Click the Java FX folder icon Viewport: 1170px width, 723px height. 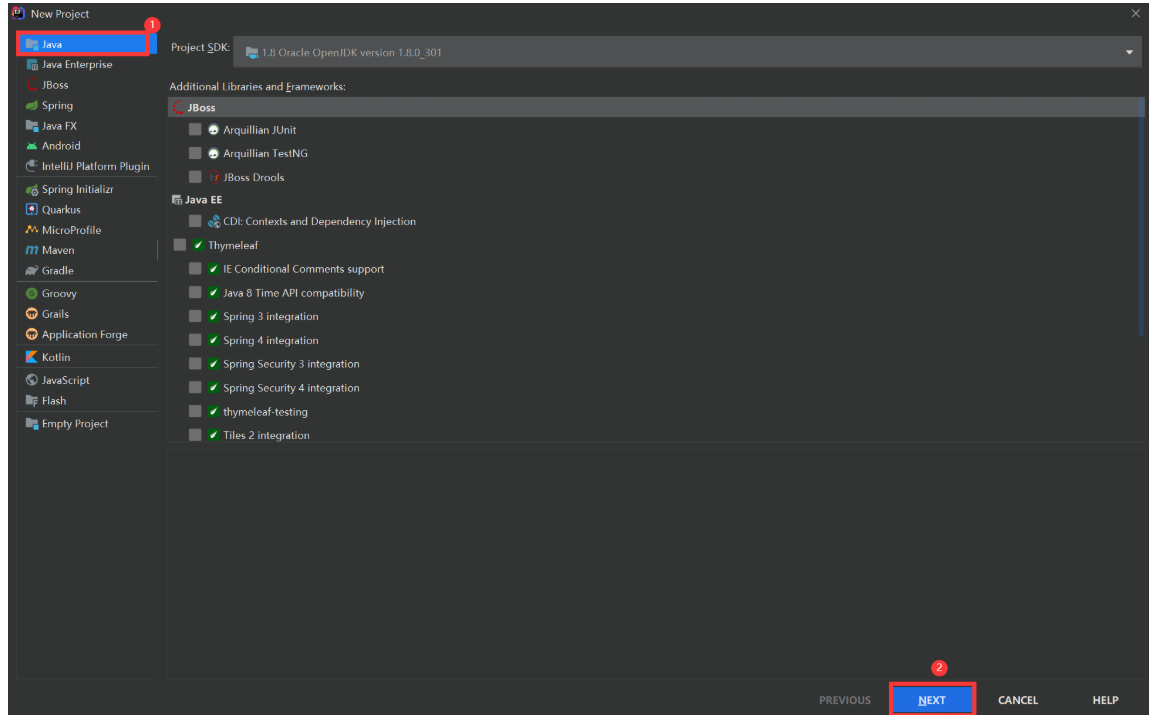click(31, 126)
